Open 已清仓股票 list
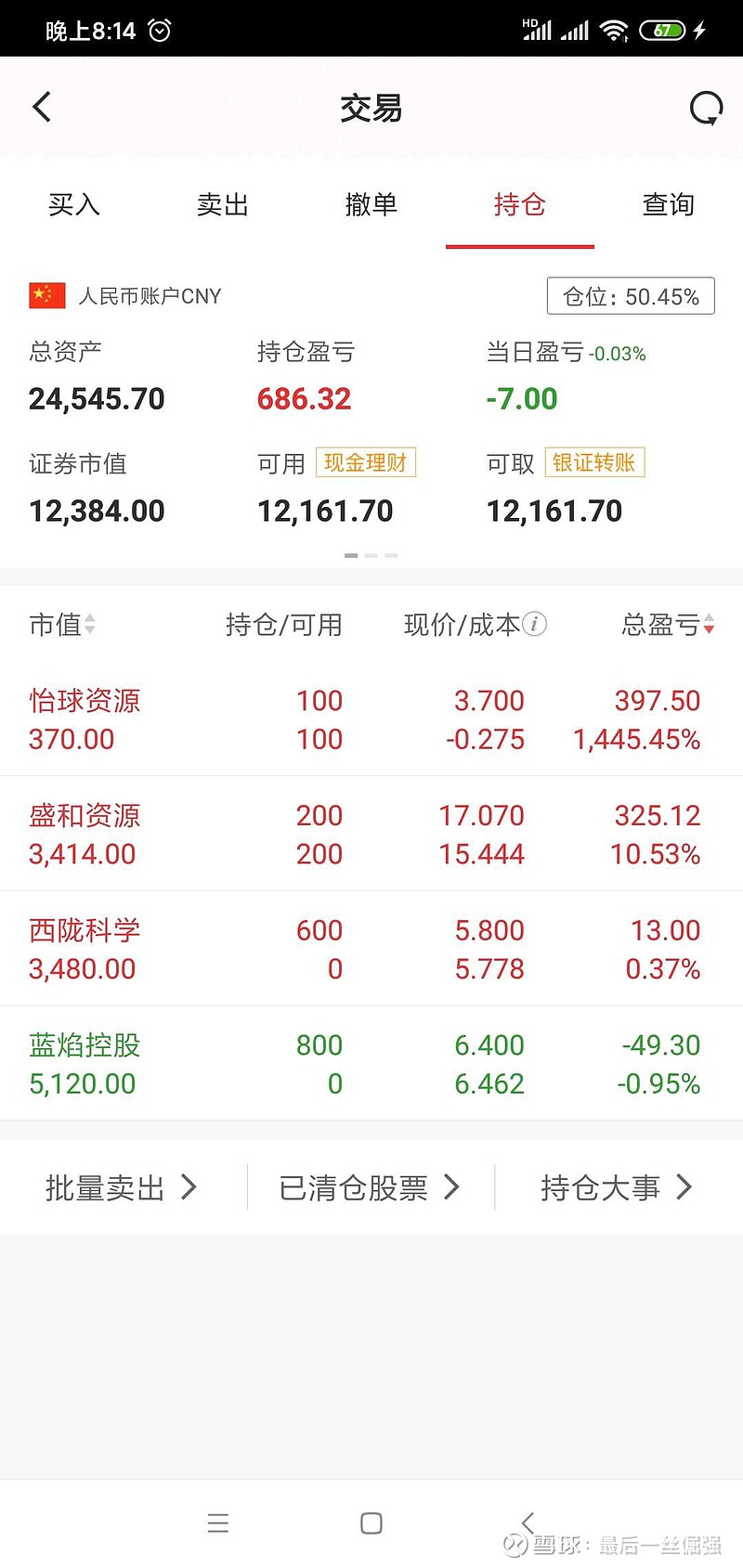Screen dimensions: 743x1568 pos(370,1187)
